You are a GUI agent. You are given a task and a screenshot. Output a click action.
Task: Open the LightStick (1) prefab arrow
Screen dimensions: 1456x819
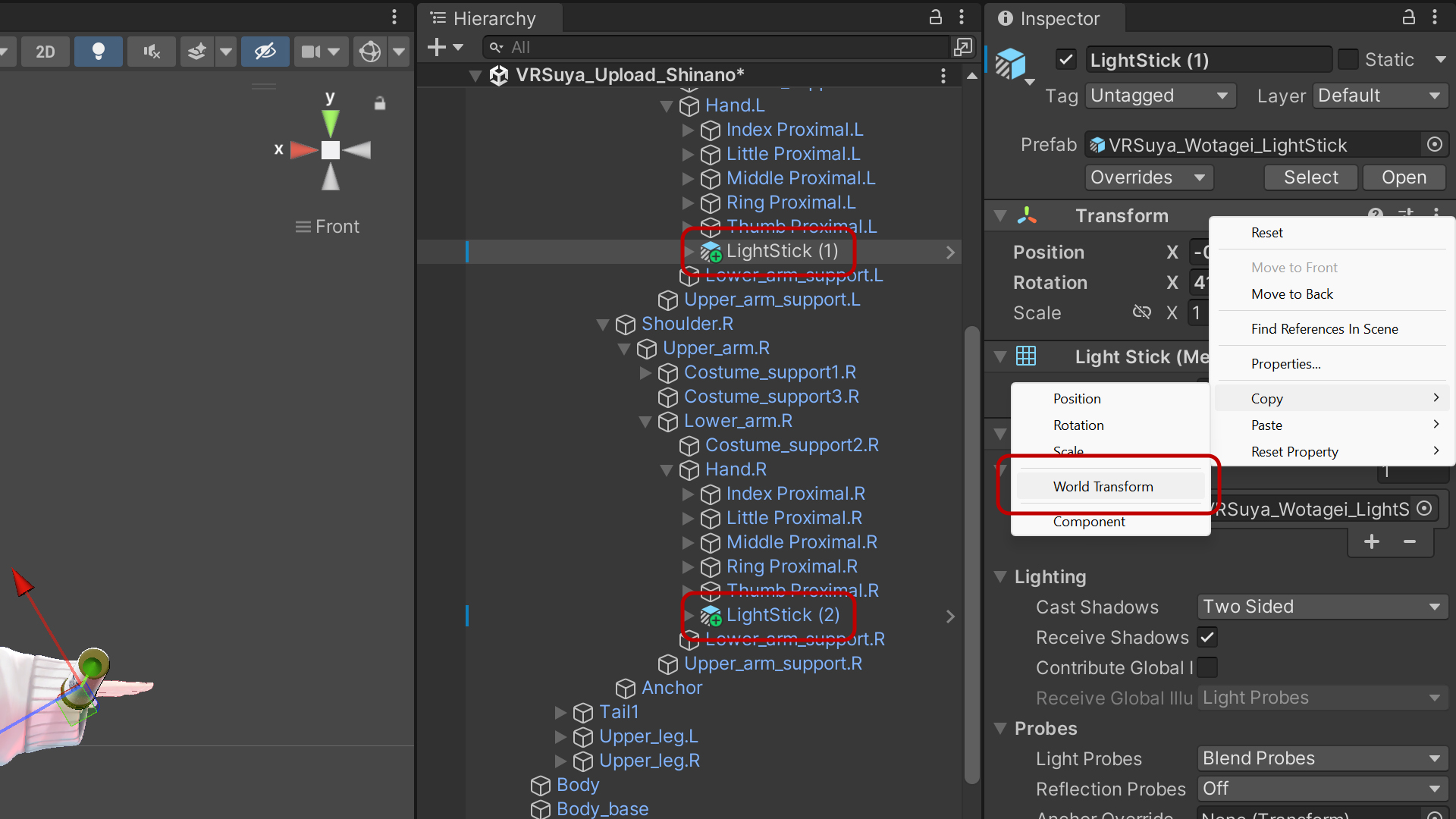coord(950,252)
